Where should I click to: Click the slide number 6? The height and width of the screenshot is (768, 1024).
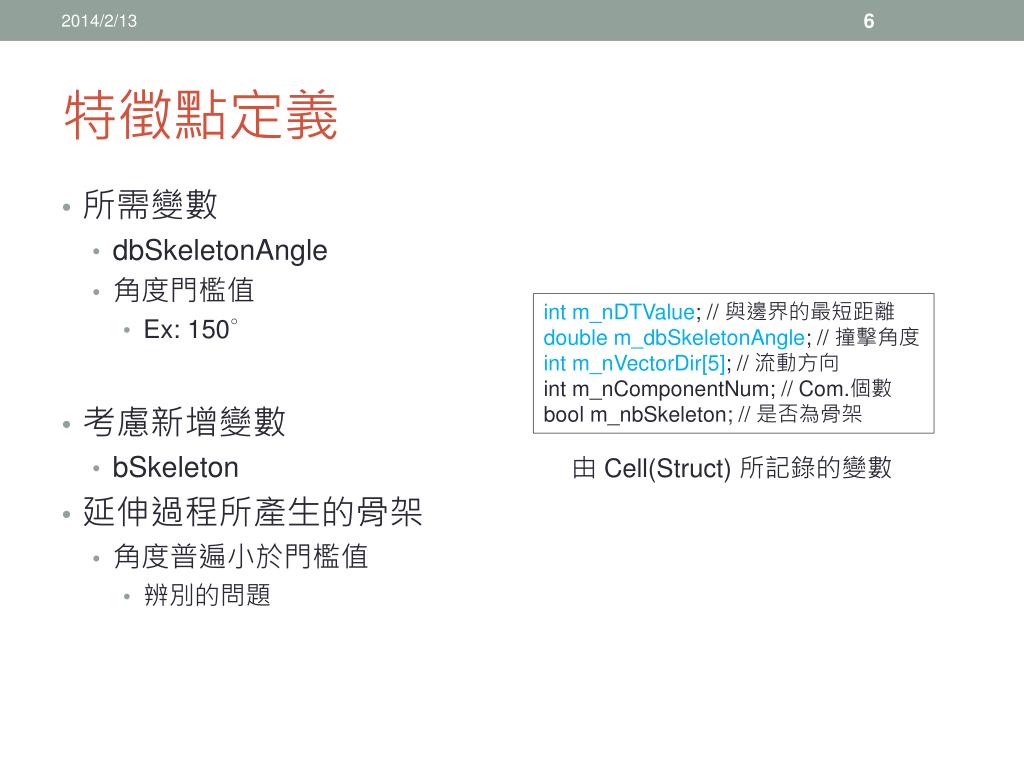869,21
